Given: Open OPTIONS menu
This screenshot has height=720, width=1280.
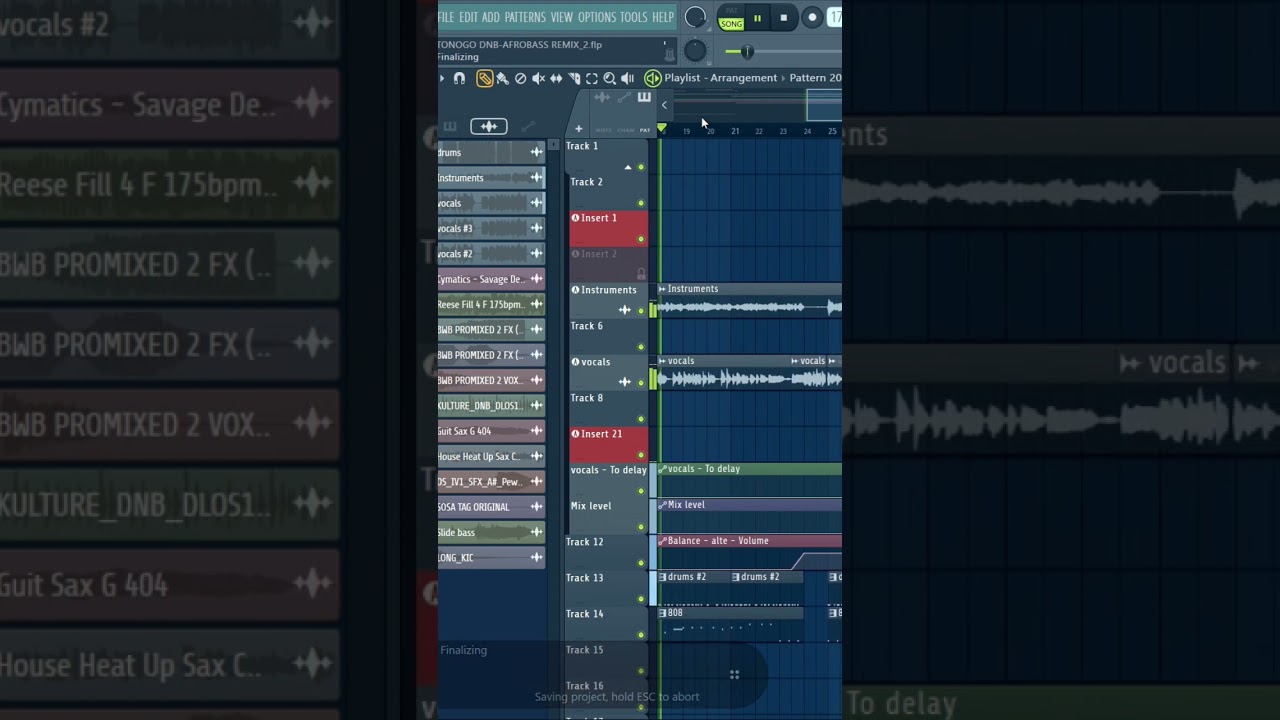Looking at the screenshot, I should (597, 17).
